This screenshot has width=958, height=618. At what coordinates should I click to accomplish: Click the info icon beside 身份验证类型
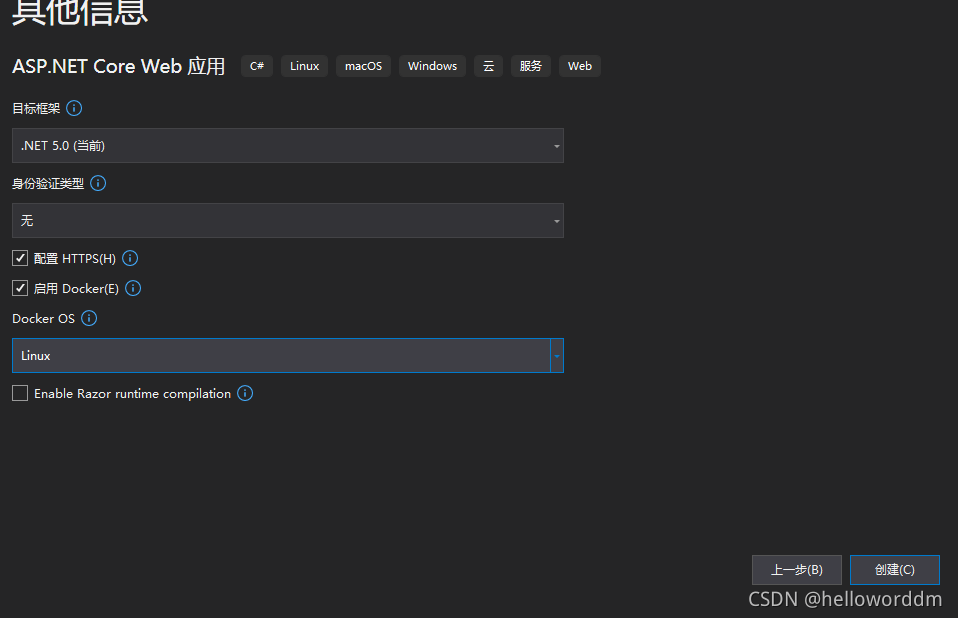(x=98, y=183)
